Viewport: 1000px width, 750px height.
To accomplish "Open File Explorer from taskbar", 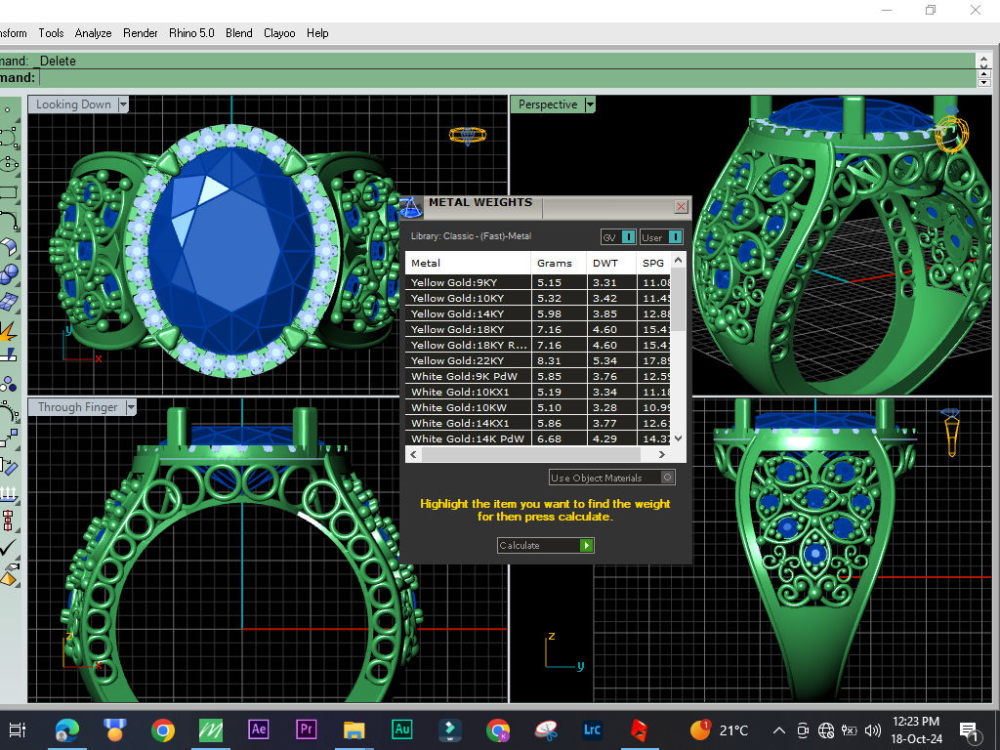I will tap(354, 730).
